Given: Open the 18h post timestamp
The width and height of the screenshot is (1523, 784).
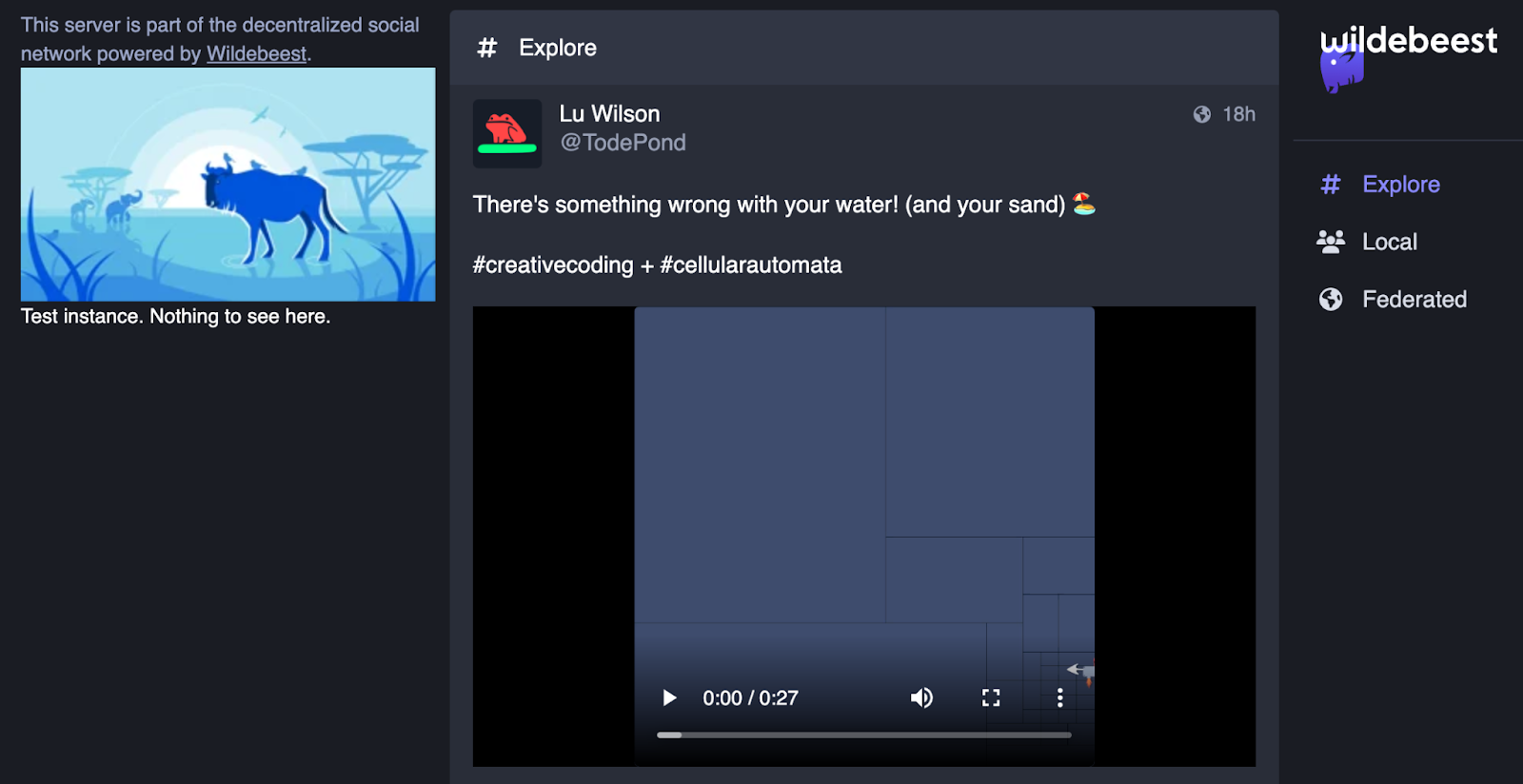Looking at the screenshot, I should [1239, 114].
